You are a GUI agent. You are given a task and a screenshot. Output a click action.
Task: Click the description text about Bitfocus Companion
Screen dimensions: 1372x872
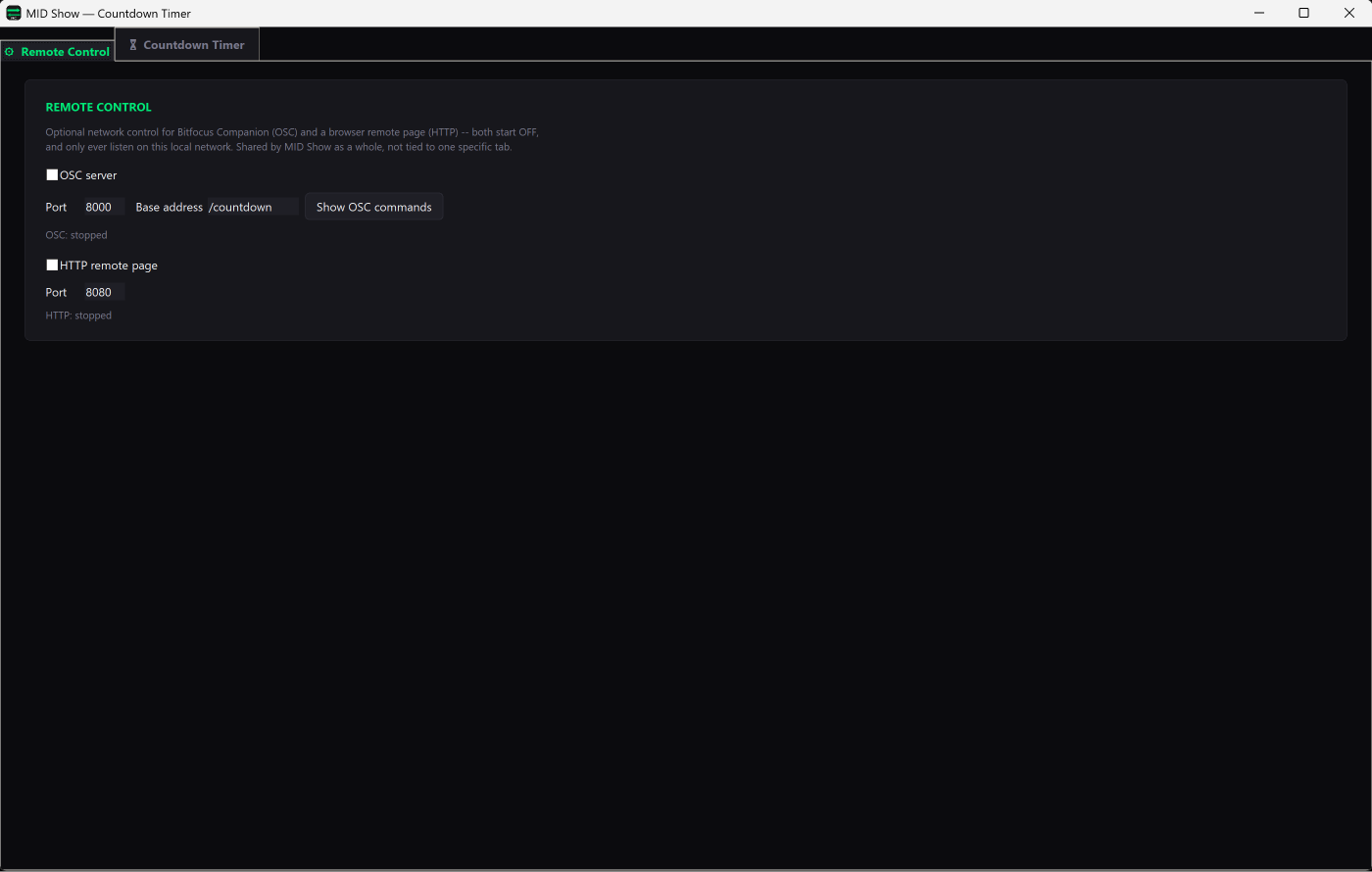click(292, 139)
